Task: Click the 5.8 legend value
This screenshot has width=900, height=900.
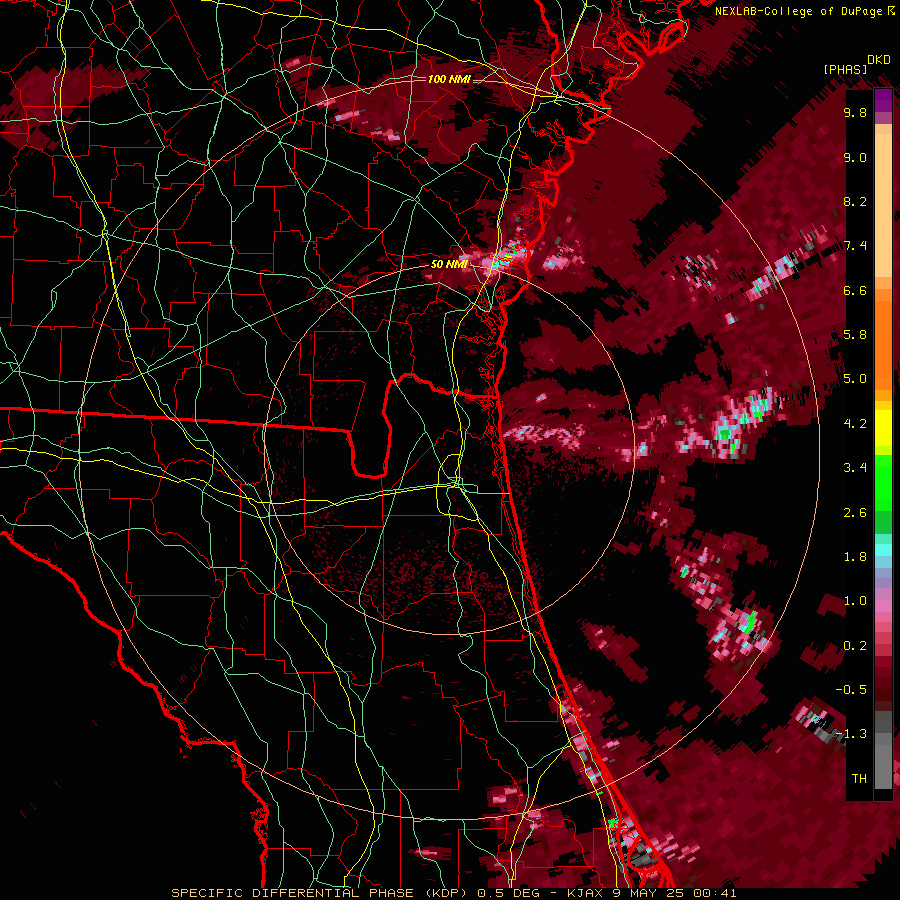Action: [x=855, y=335]
